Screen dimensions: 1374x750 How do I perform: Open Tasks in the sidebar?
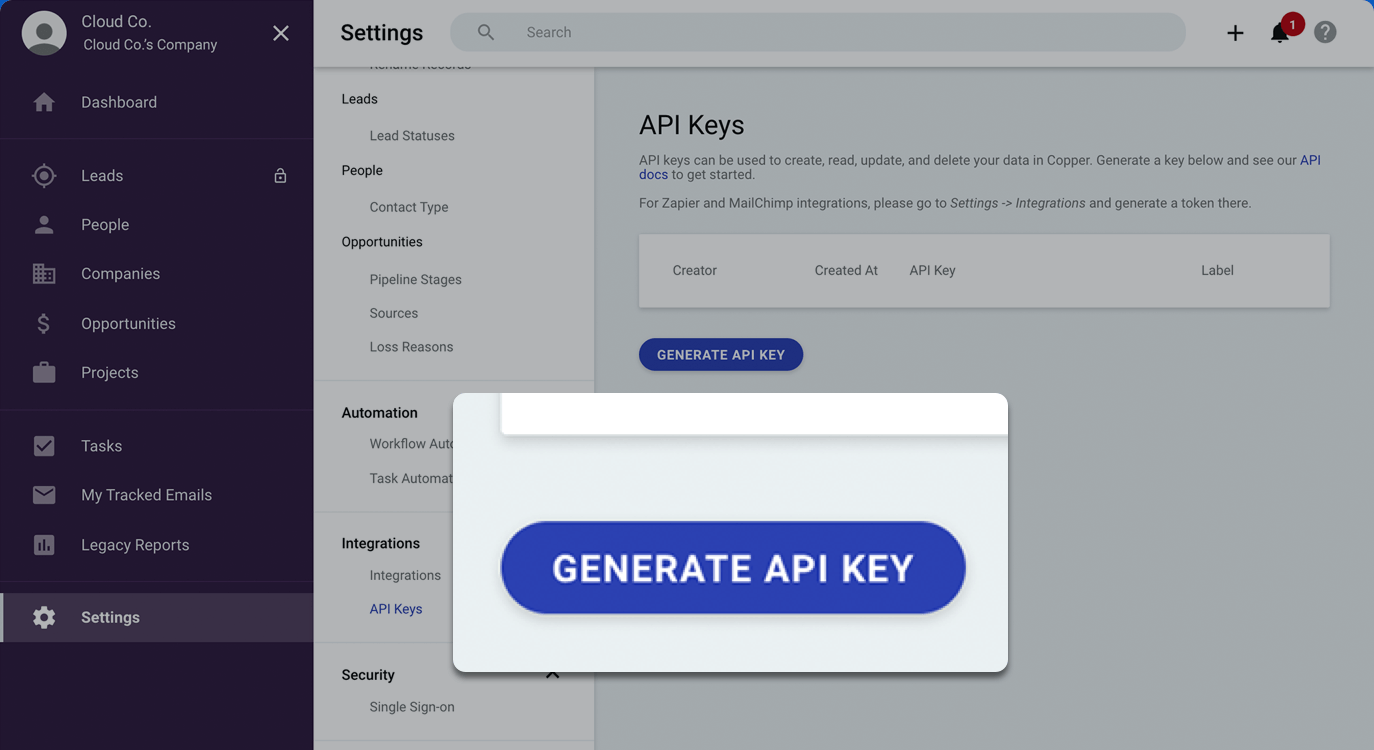point(101,446)
